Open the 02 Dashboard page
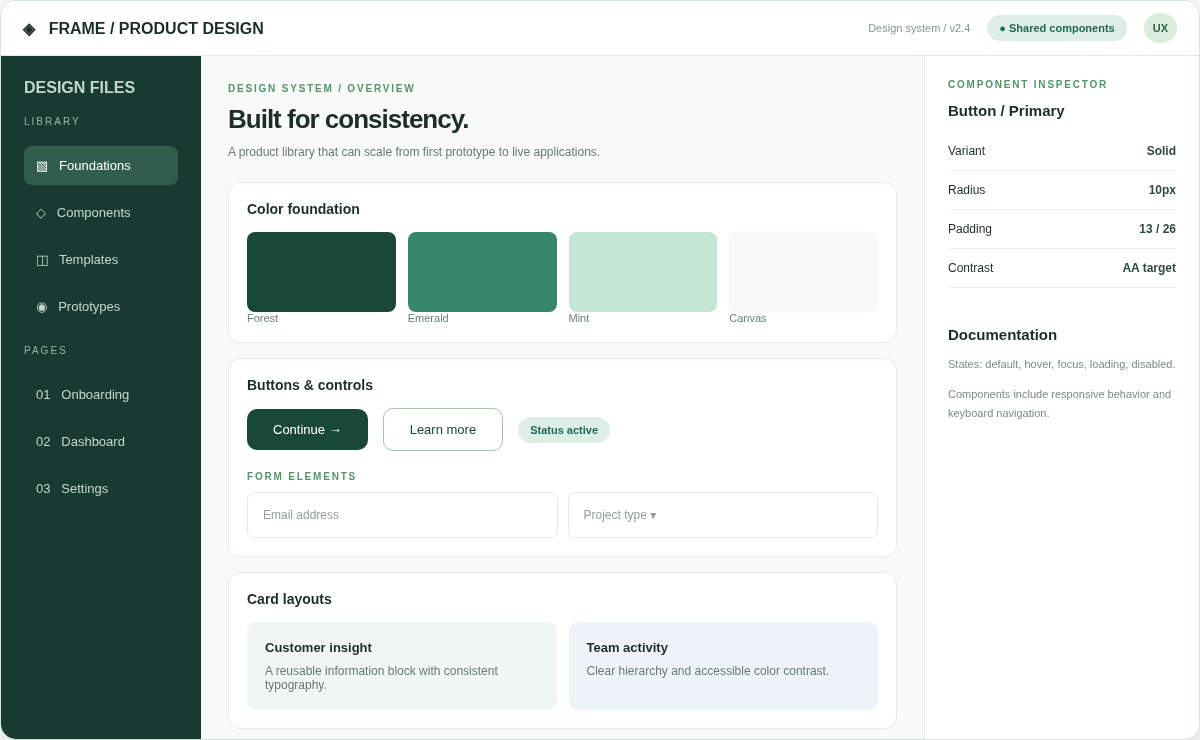The width and height of the screenshot is (1200, 740). pyautogui.click(x=101, y=442)
